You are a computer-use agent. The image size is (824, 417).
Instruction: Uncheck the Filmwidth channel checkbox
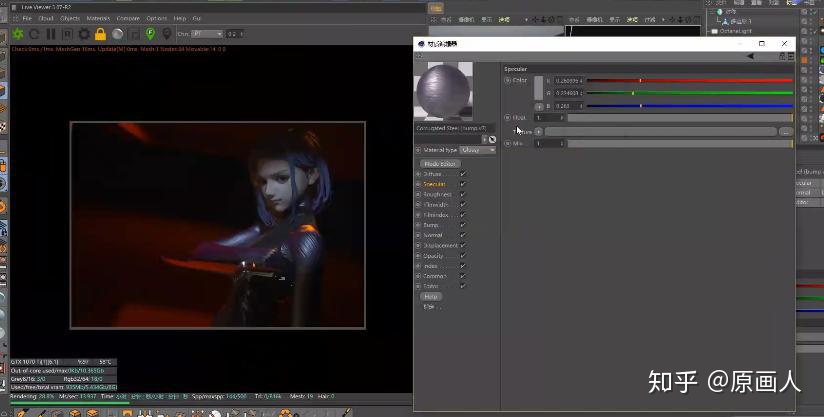[x=463, y=205]
